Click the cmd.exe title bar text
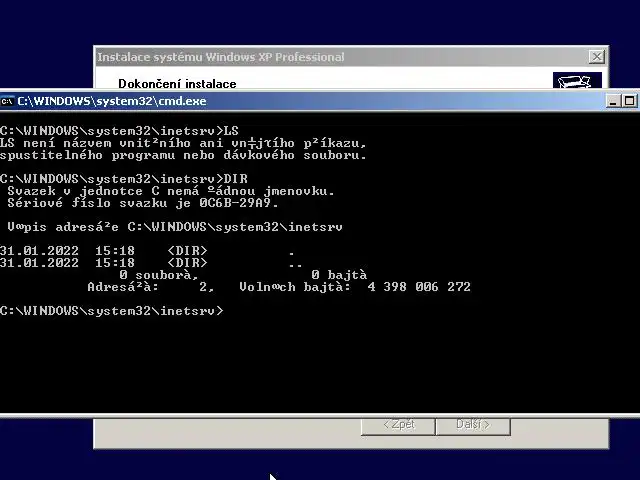 pyautogui.click(x=111, y=101)
